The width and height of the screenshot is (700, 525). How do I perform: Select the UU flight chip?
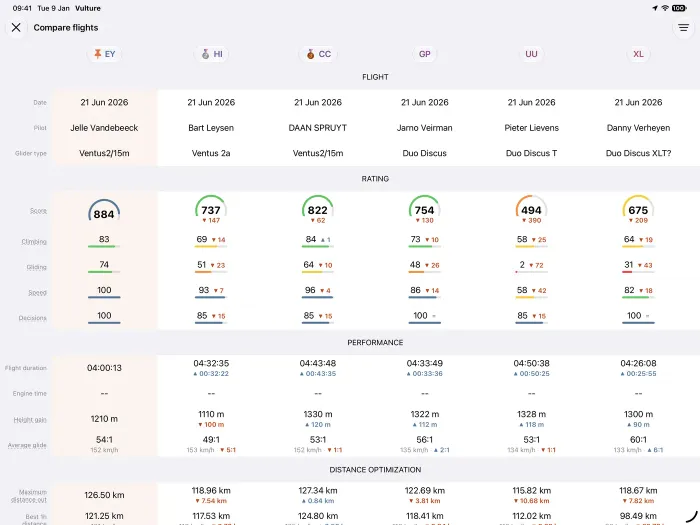point(531,54)
